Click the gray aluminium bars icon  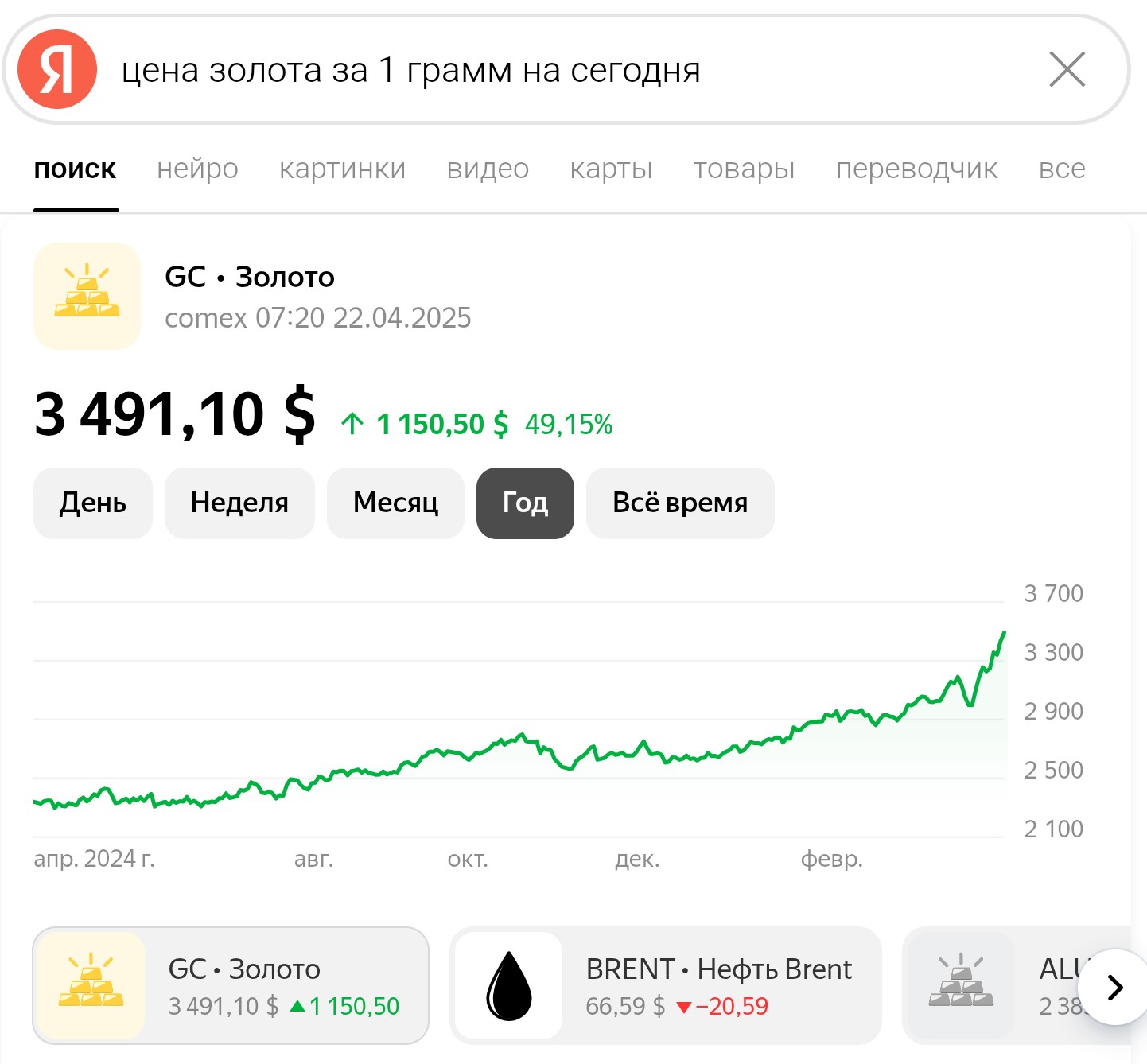point(961,985)
